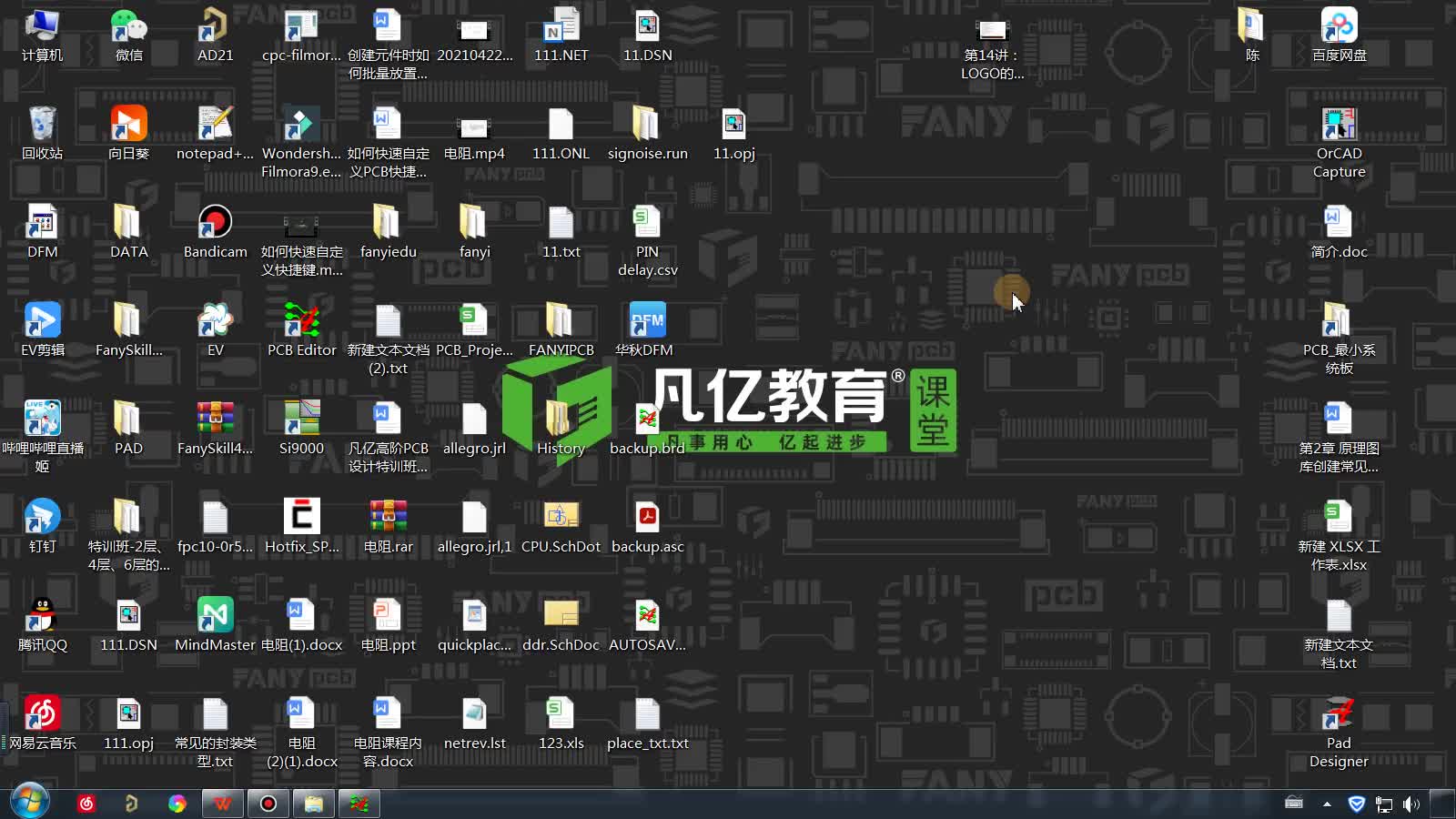Select the EV recorder icon
This screenshot has height=819, width=1456.
point(215,331)
